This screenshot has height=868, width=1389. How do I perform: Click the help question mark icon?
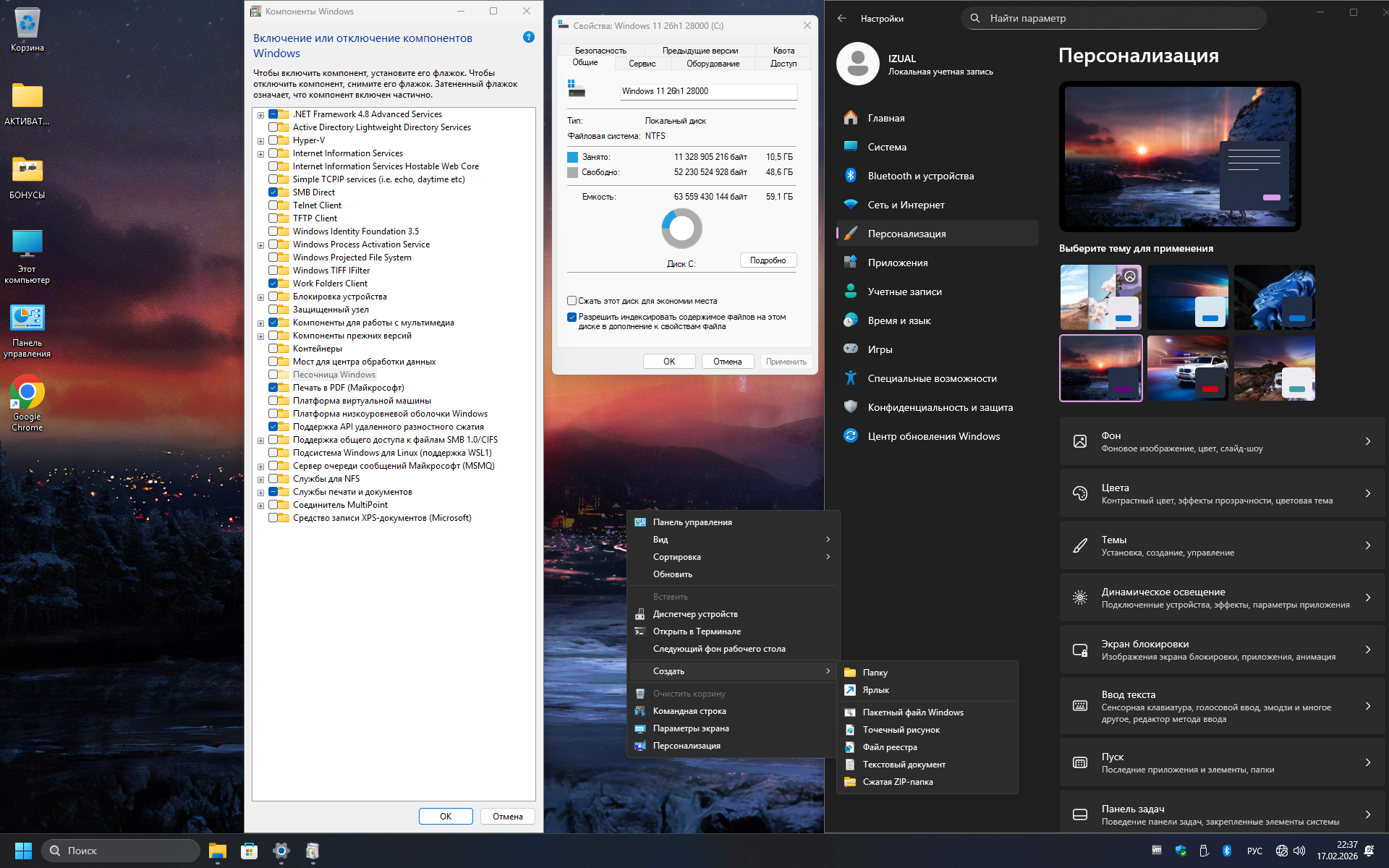point(529,38)
